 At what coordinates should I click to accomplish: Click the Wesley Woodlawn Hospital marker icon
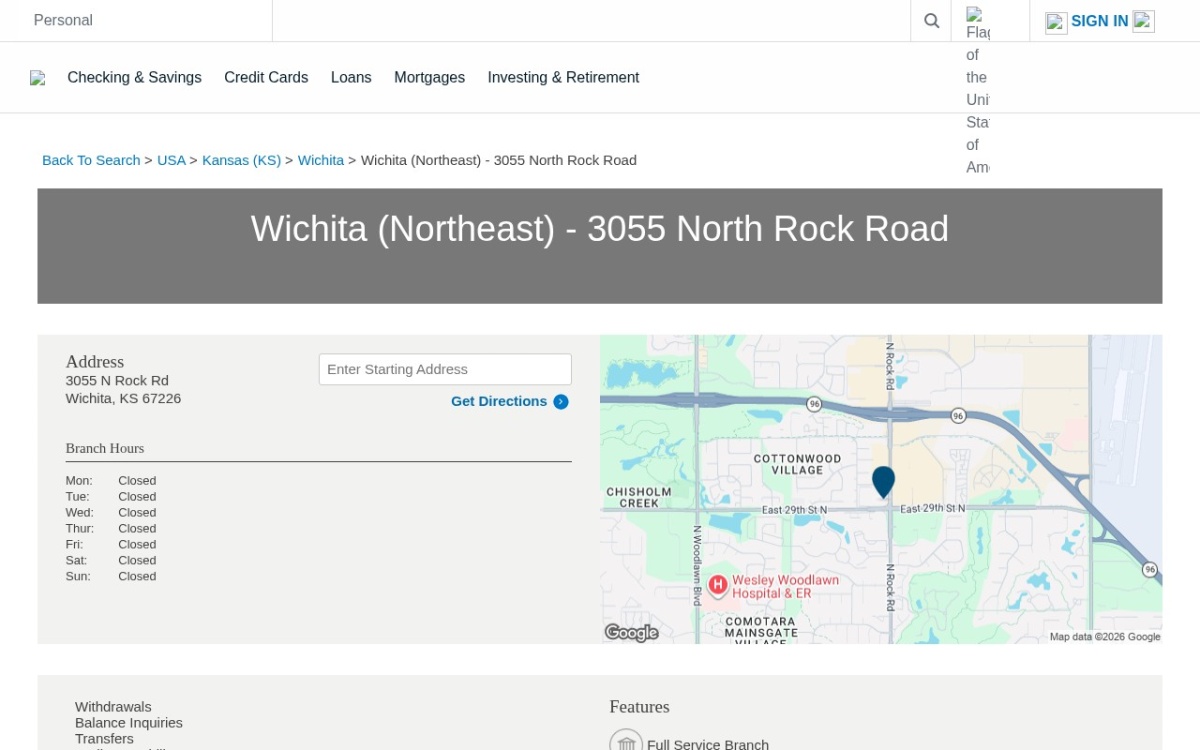point(717,584)
